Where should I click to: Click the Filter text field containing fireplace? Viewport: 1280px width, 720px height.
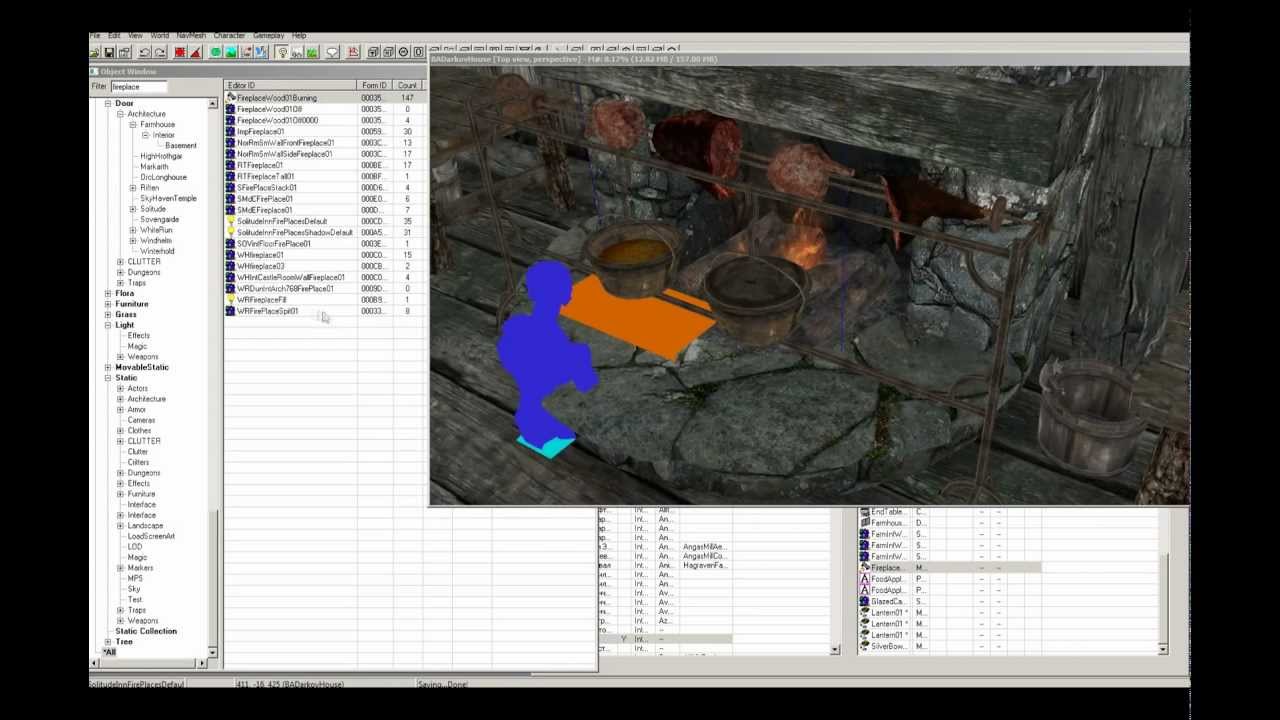click(x=139, y=87)
